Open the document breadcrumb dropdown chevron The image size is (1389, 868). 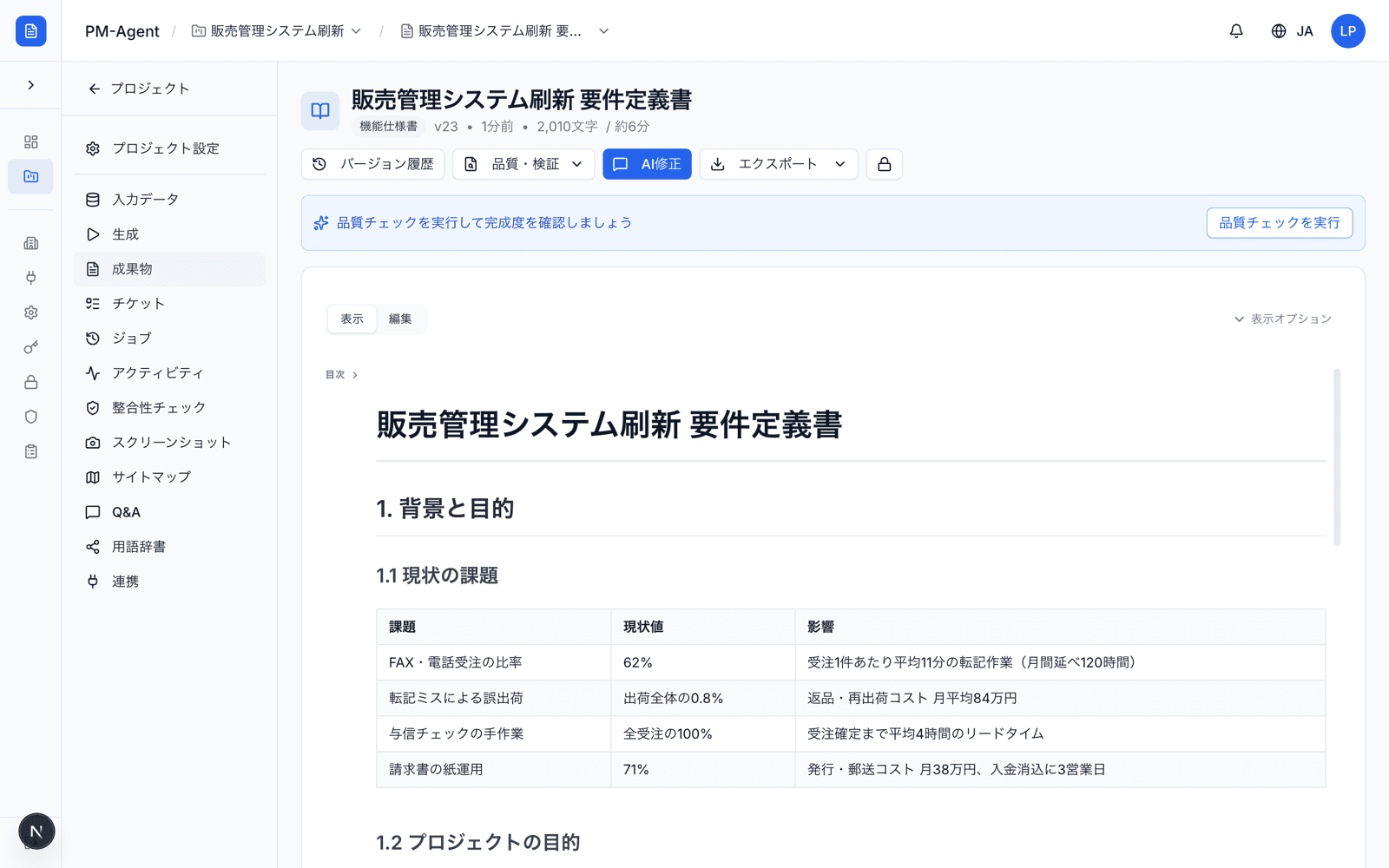[604, 31]
